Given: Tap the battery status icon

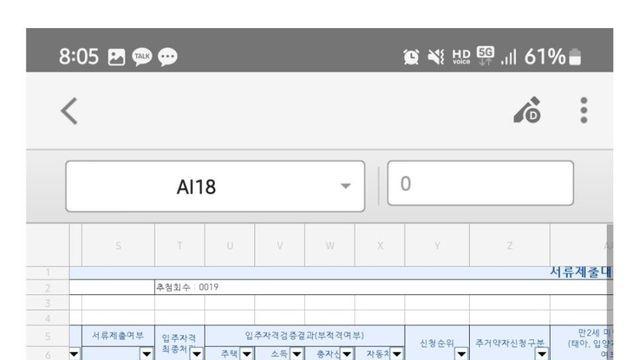Looking at the screenshot, I should click(575, 57).
